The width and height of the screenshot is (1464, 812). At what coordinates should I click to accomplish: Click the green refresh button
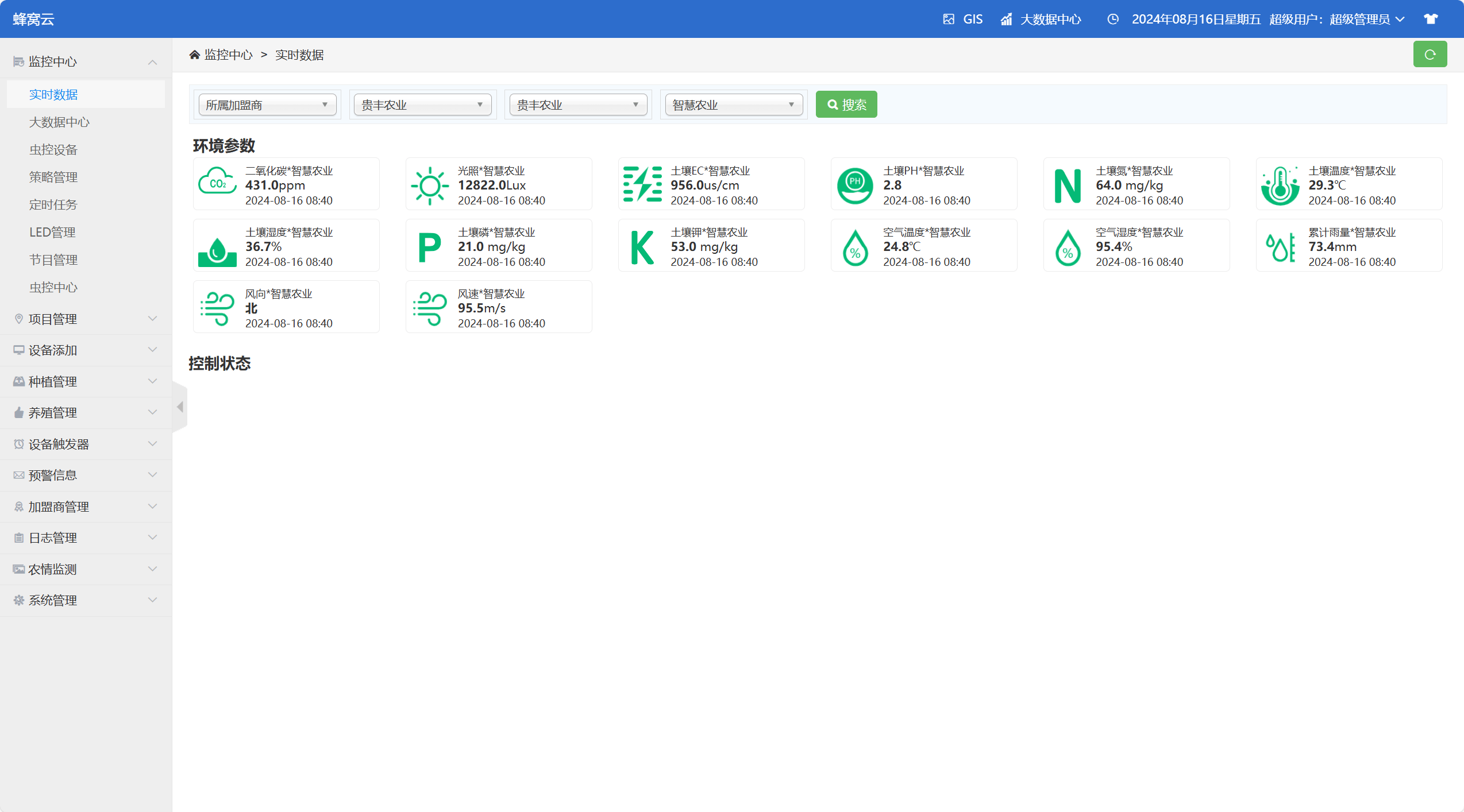point(1430,55)
